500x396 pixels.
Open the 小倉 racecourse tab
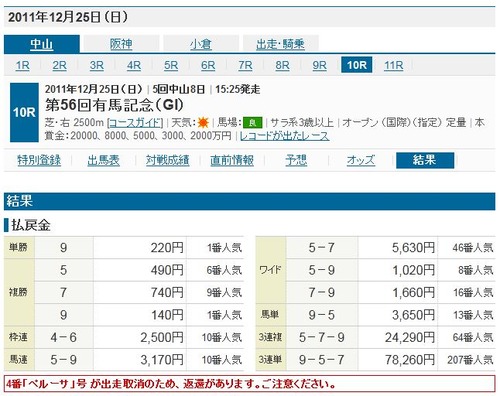[x=201, y=44]
